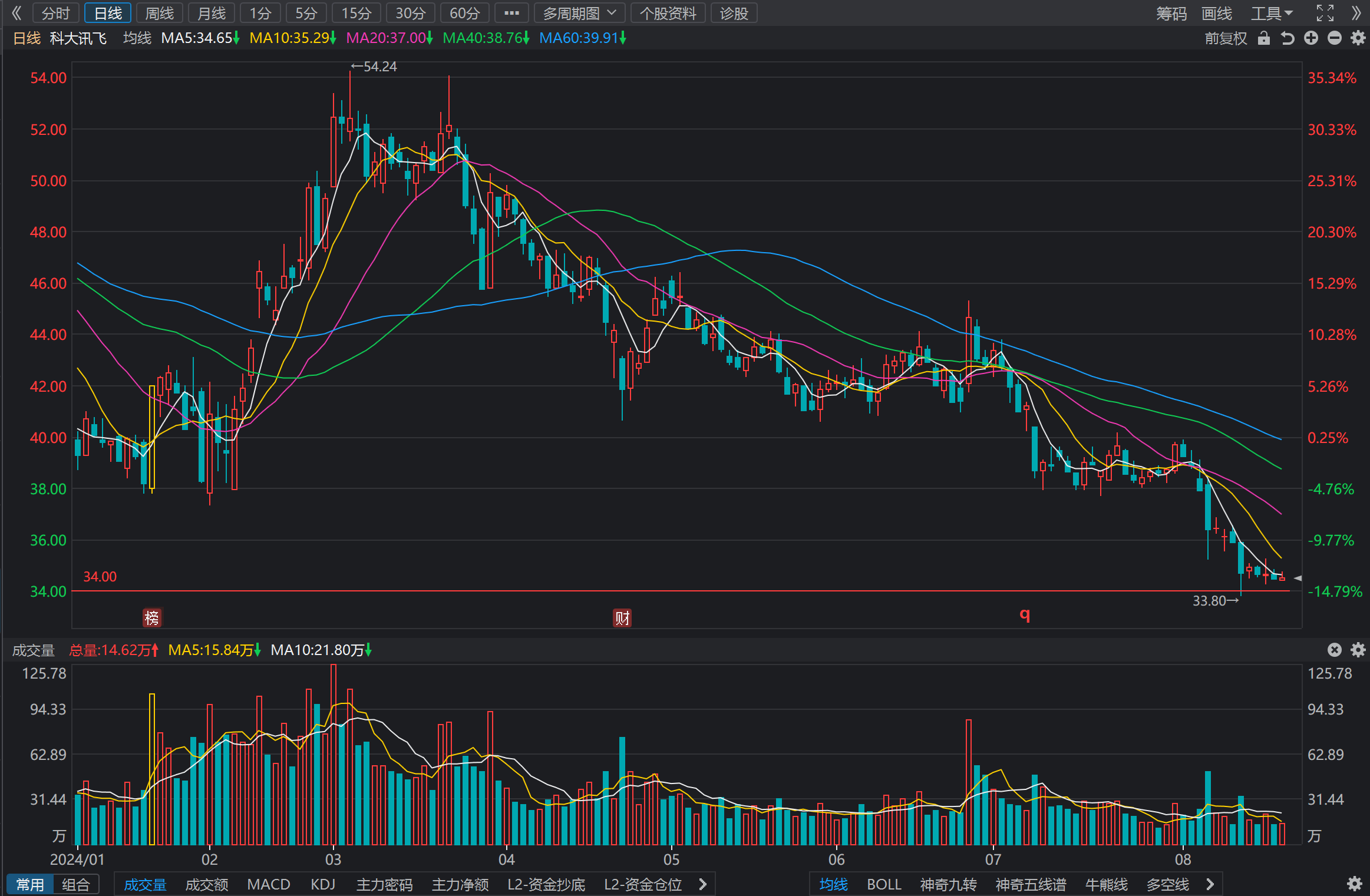
Task: Open bottom-right settings gear
Action: pyautogui.click(x=1355, y=884)
